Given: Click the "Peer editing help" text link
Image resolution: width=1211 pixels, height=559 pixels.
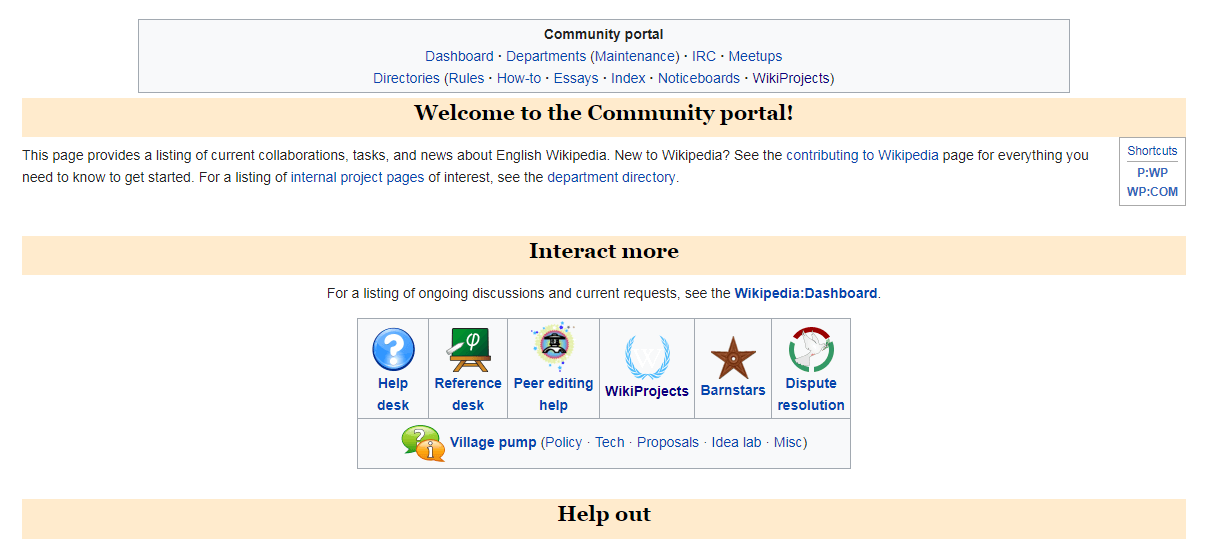Looking at the screenshot, I should click(x=553, y=394).
